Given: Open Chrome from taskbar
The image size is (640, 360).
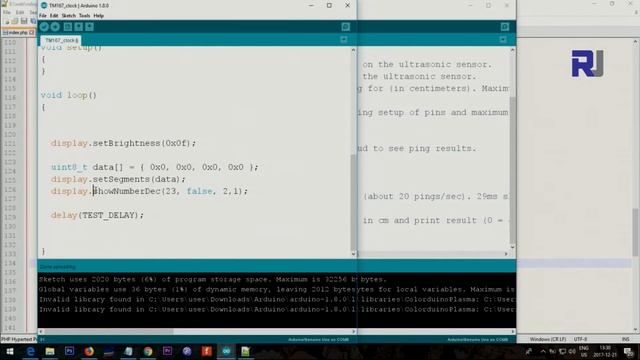Looking at the screenshot, I should (x=148, y=351).
